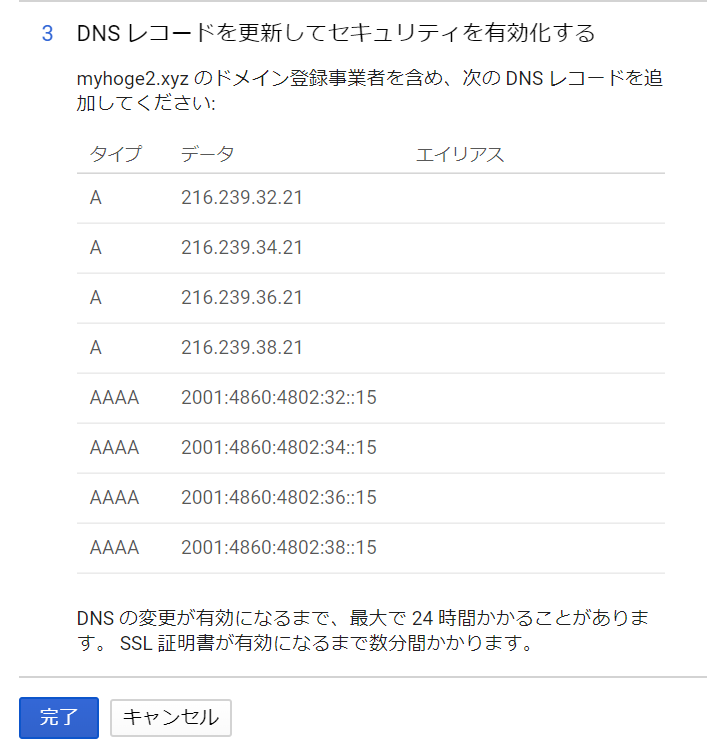Select the IP address 216.239.38.21
707x752 pixels.
(x=241, y=348)
